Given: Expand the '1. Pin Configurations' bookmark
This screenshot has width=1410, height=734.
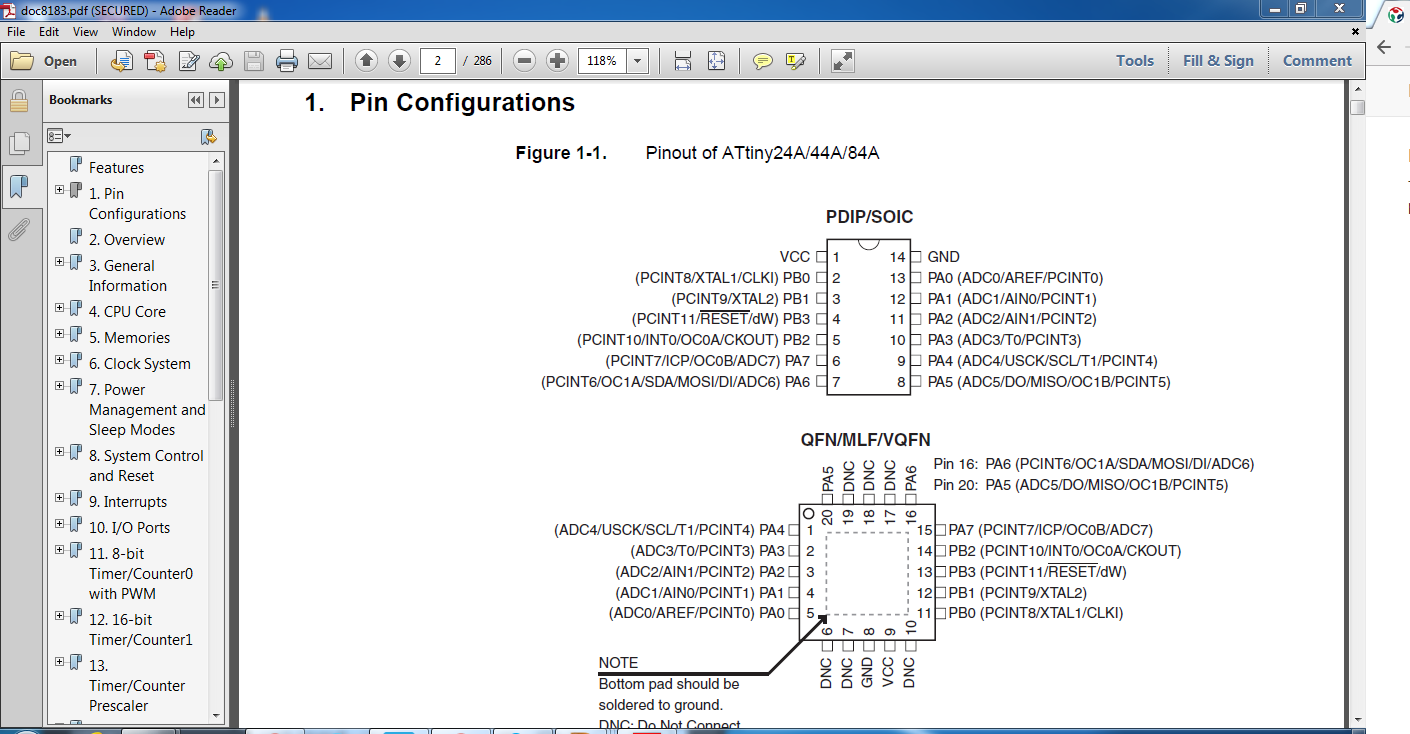Looking at the screenshot, I should (x=60, y=190).
